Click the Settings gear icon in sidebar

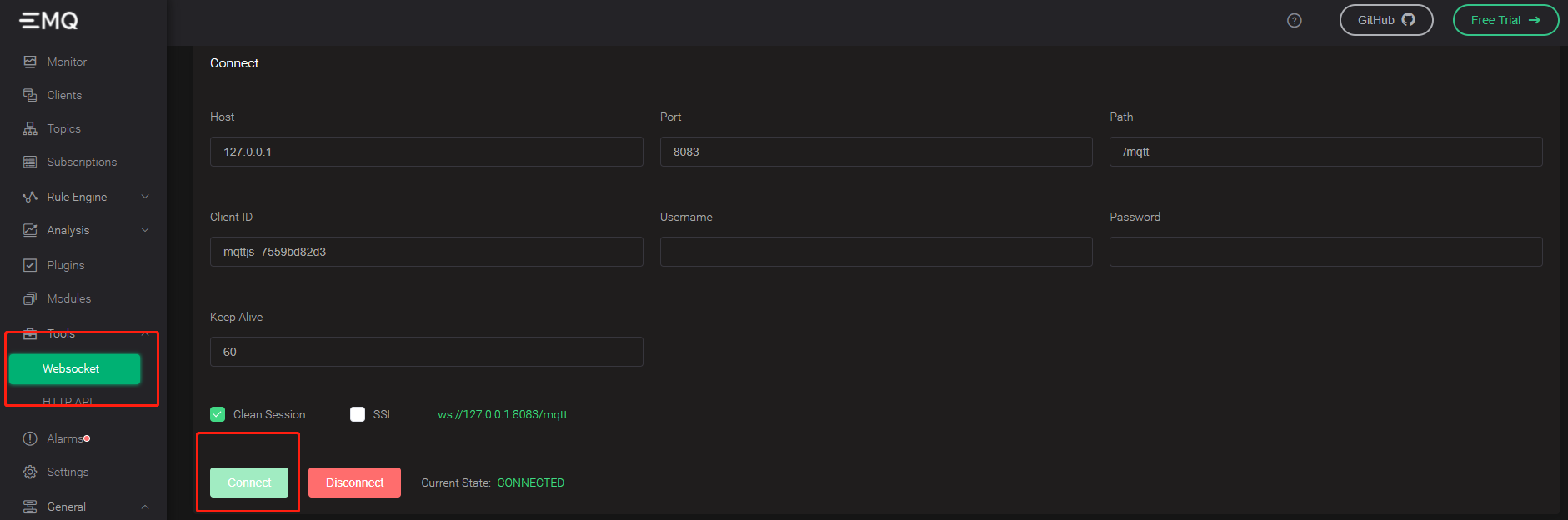30,472
